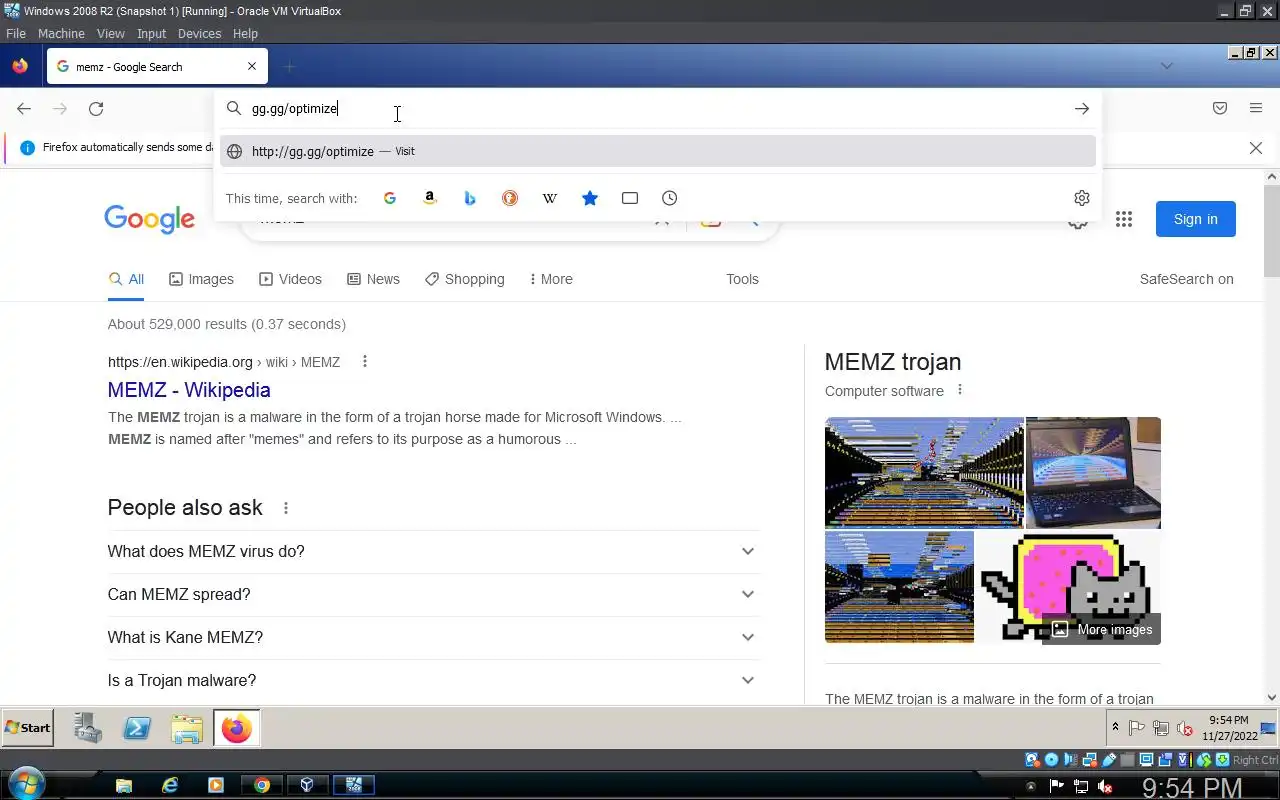Image resolution: width=1280 pixels, height=800 pixels.
Task: Reload the current page
Action: 96,108
